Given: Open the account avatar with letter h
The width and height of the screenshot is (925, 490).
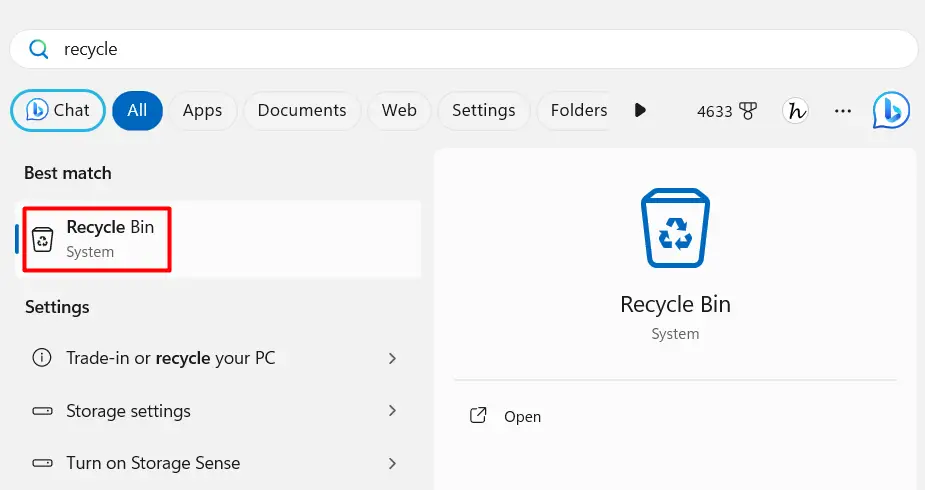Looking at the screenshot, I should (x=796, y=111).
